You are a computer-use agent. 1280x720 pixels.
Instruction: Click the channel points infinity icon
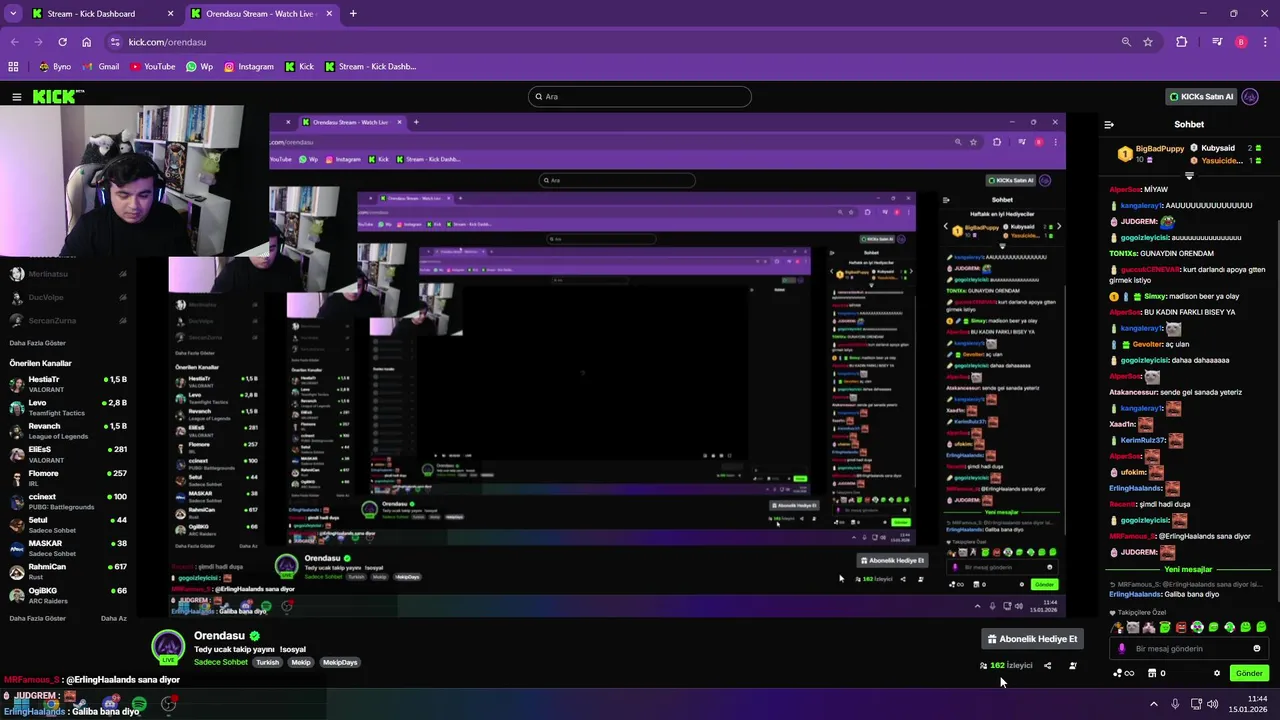point(1124,674)
